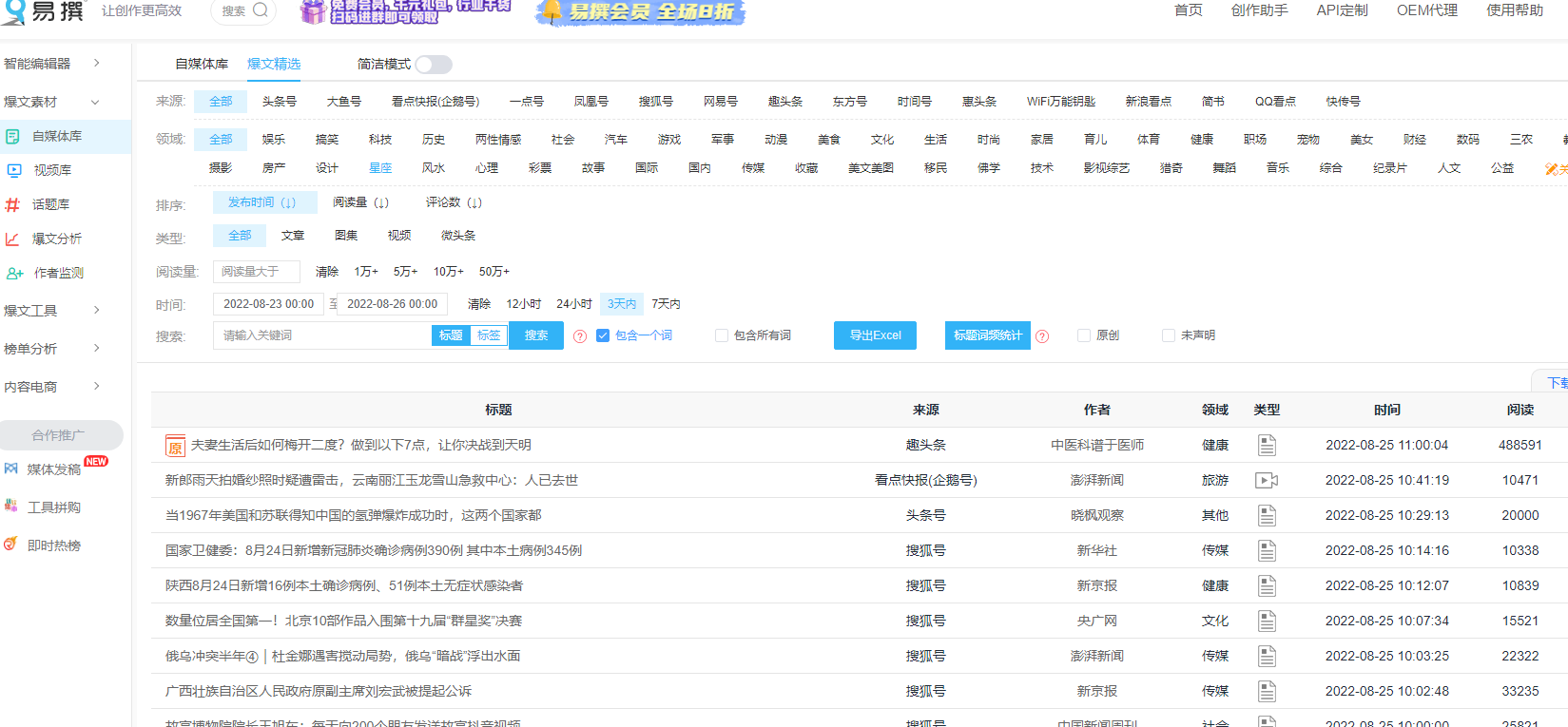This screenshot has width=1568, height=727.
Task: Click video type icon for 澎湃新闻 旅游 row
Action: [1267, 480]
